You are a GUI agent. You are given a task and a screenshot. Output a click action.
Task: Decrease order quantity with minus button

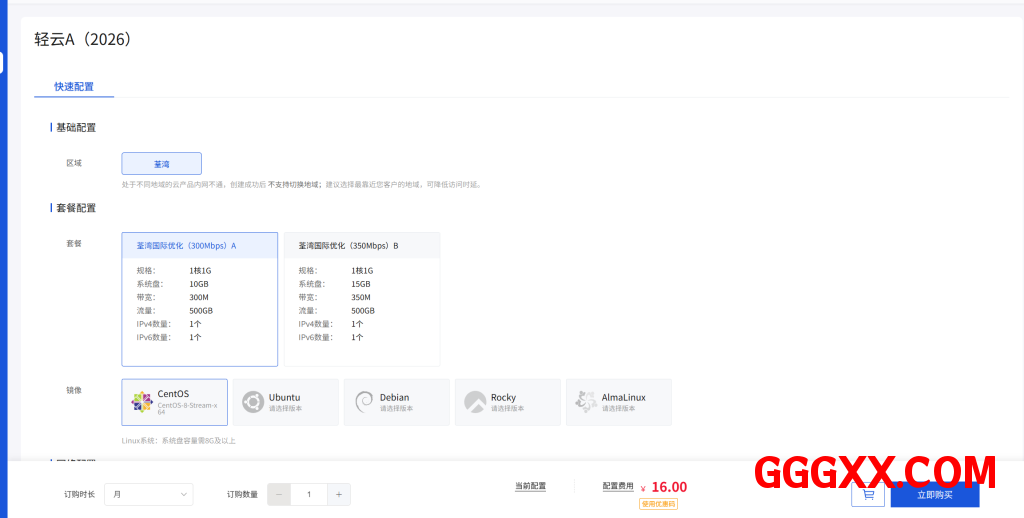[x=279, y=494]
